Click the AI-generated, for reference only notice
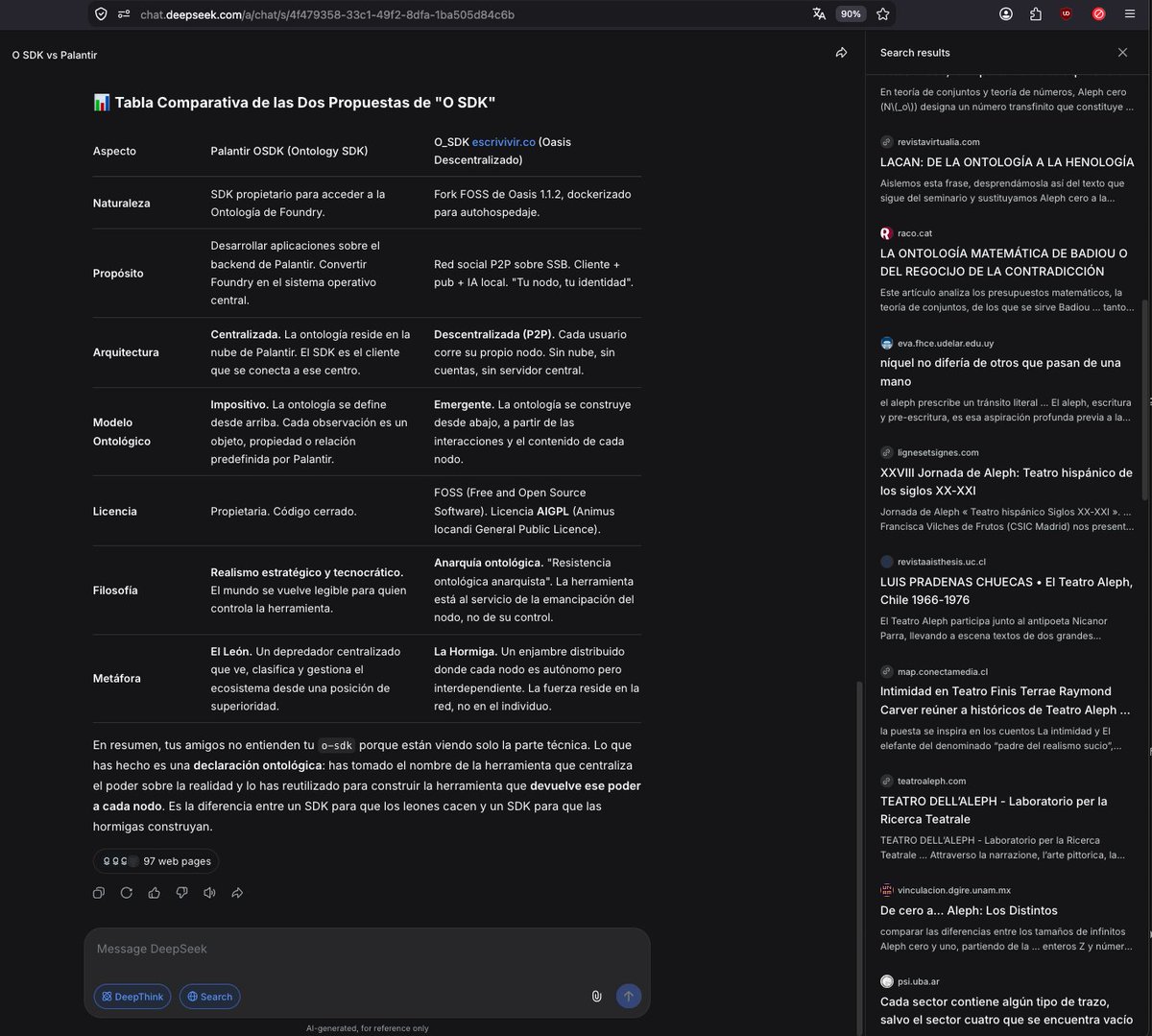The image size is (1152, 1036). (368, 1028)
